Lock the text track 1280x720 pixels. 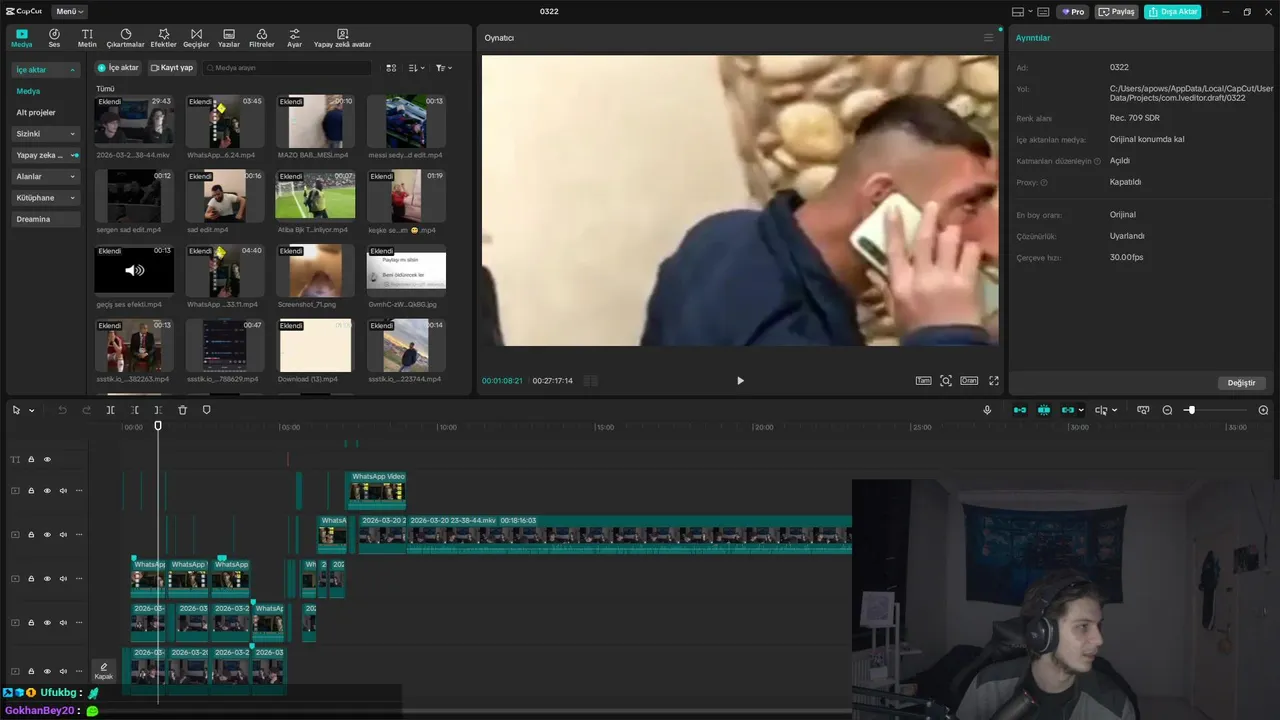pyautogui.click(x=31, y=459)
